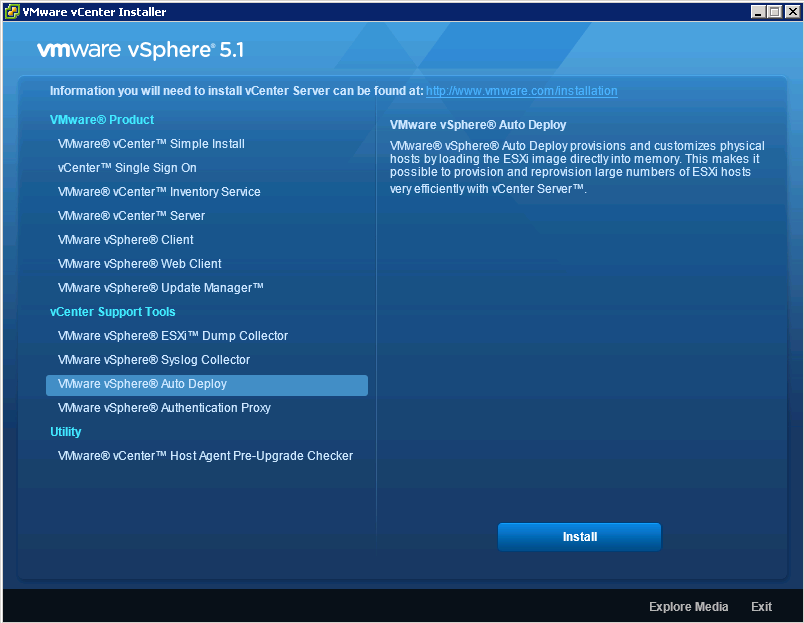The width and height of the screenshot is (804, 623).
Task: Open the vmware.com/installation link
Action: click(x=521, y=91)
